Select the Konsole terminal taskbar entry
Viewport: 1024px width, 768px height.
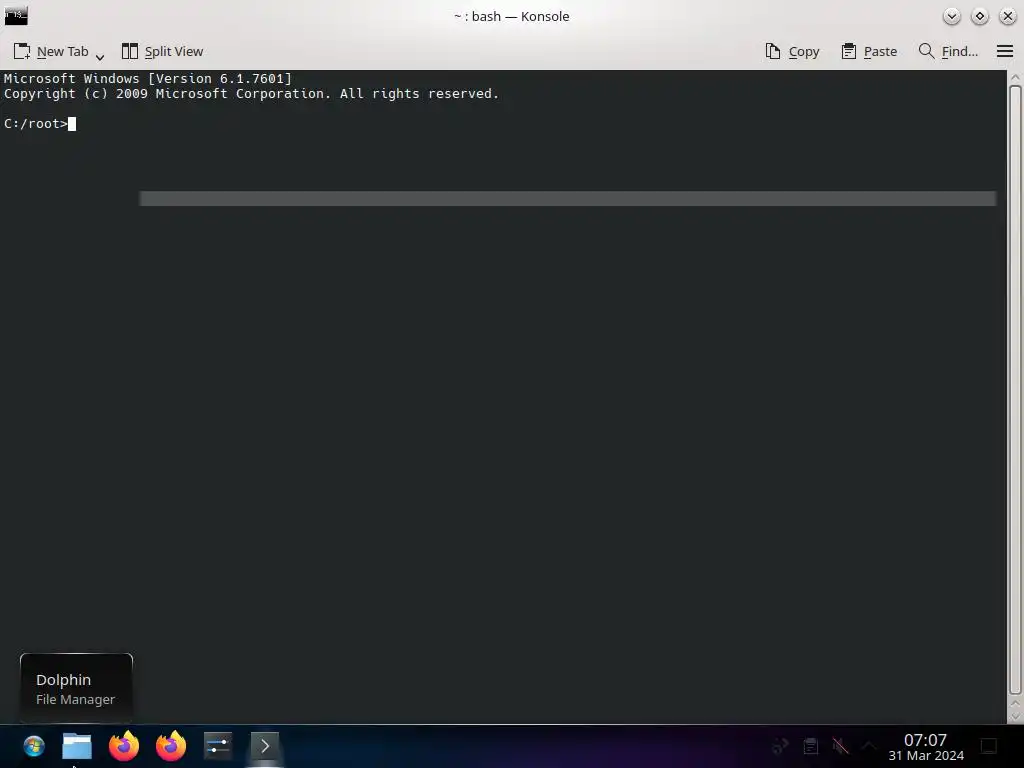point(264,746)
